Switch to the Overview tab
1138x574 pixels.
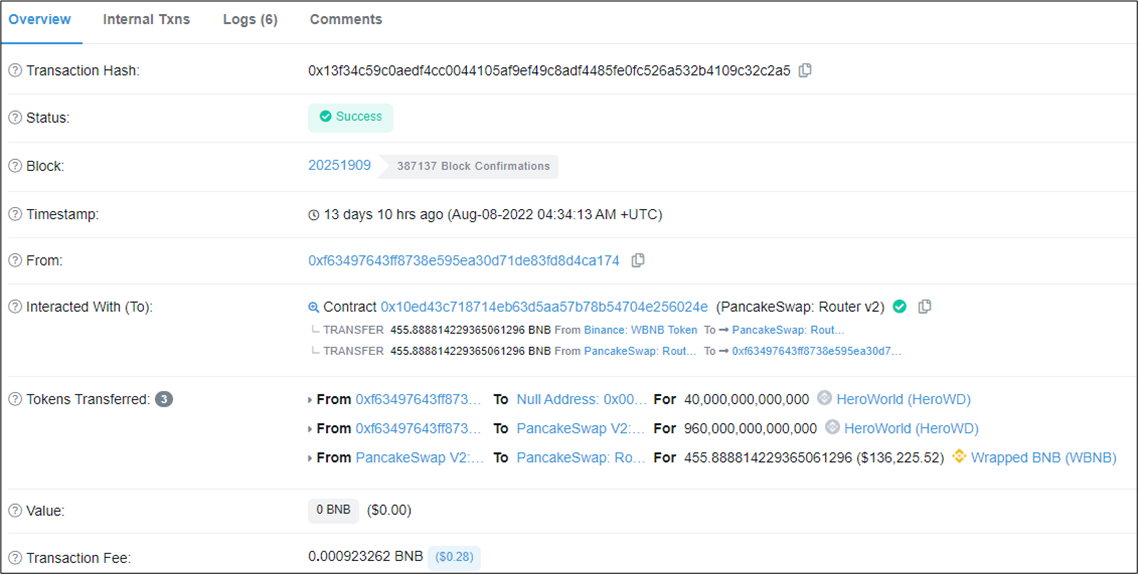point(40,20)
